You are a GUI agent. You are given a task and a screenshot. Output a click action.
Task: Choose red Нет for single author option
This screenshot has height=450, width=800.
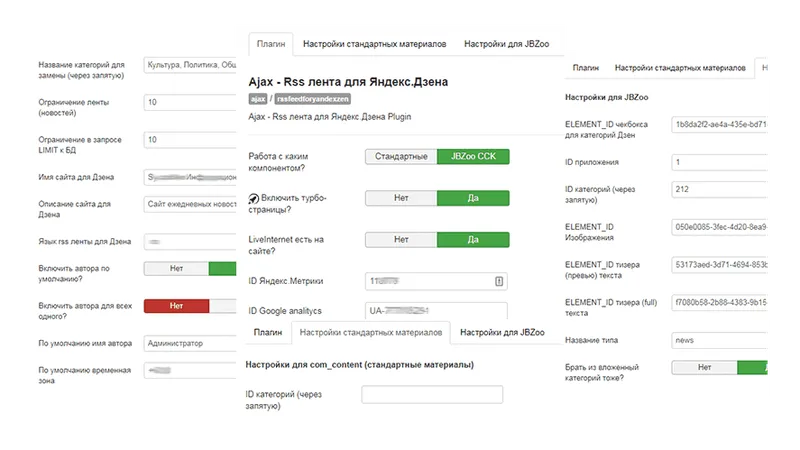(177, 306)
